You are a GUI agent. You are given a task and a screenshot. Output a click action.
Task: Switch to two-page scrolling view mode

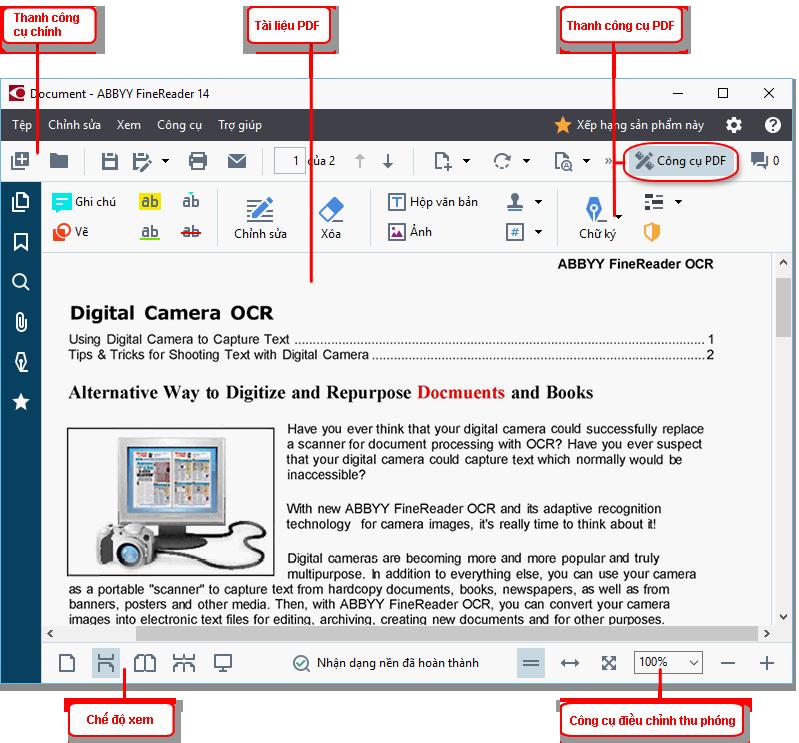coord(183,663)
